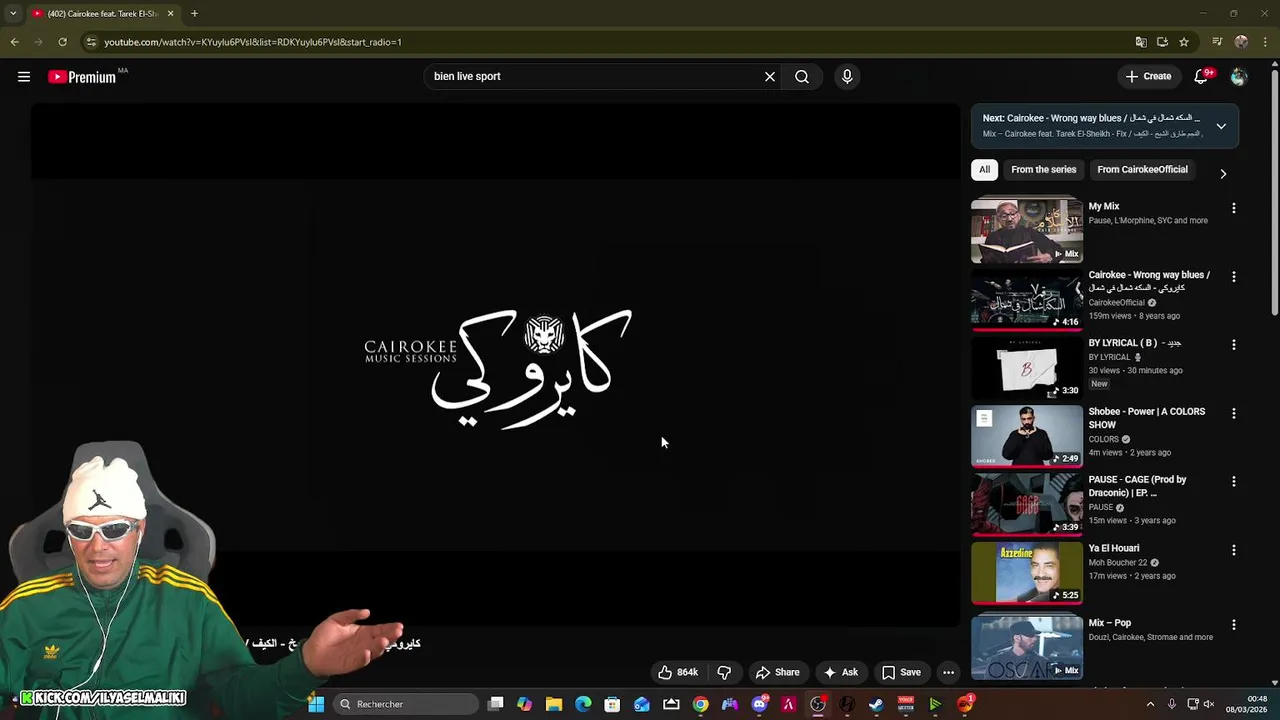The image size is (1280, 720).
Task: Open Ya El Houari video thumbnail
Action: 1026,572
